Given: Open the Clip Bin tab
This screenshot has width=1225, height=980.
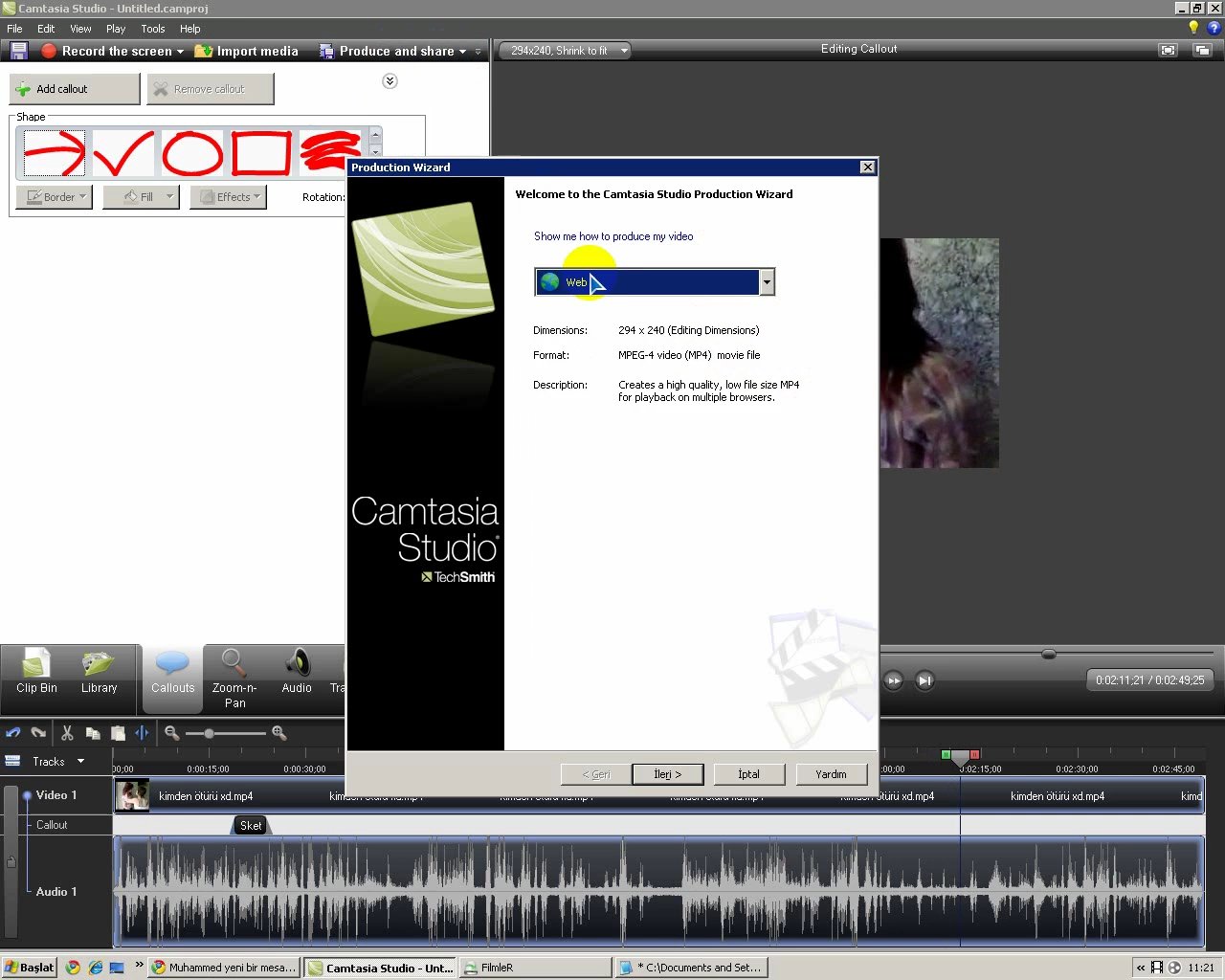Looking at the screenshot, I should tap(36, 672).
